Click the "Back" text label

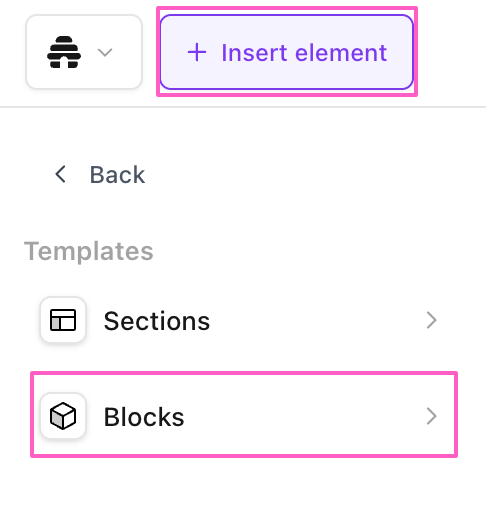point(117,175)
